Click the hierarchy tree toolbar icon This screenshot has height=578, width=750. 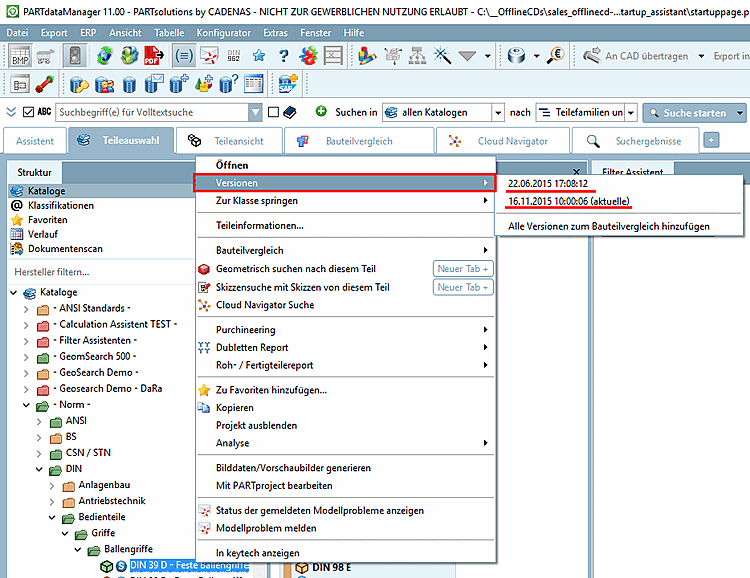(x=418, y=56)
